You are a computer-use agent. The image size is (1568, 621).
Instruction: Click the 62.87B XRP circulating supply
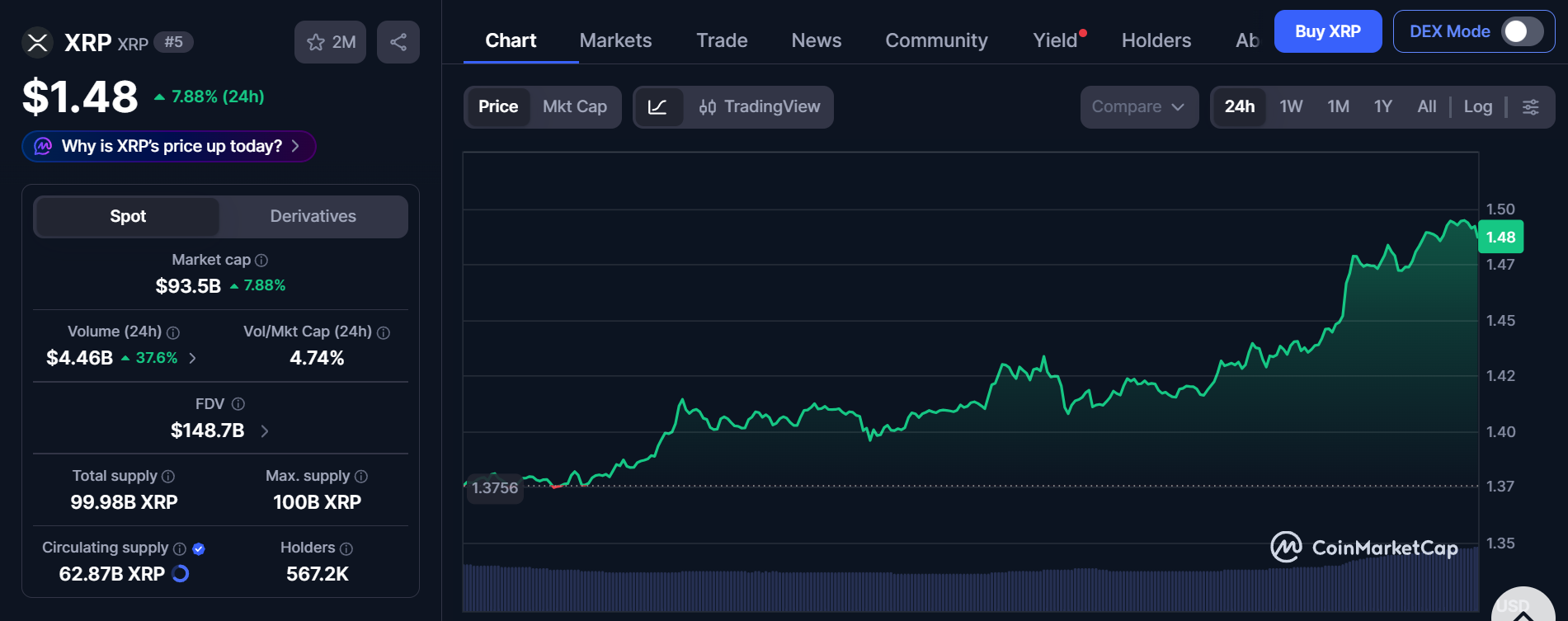tap(111, 574)
